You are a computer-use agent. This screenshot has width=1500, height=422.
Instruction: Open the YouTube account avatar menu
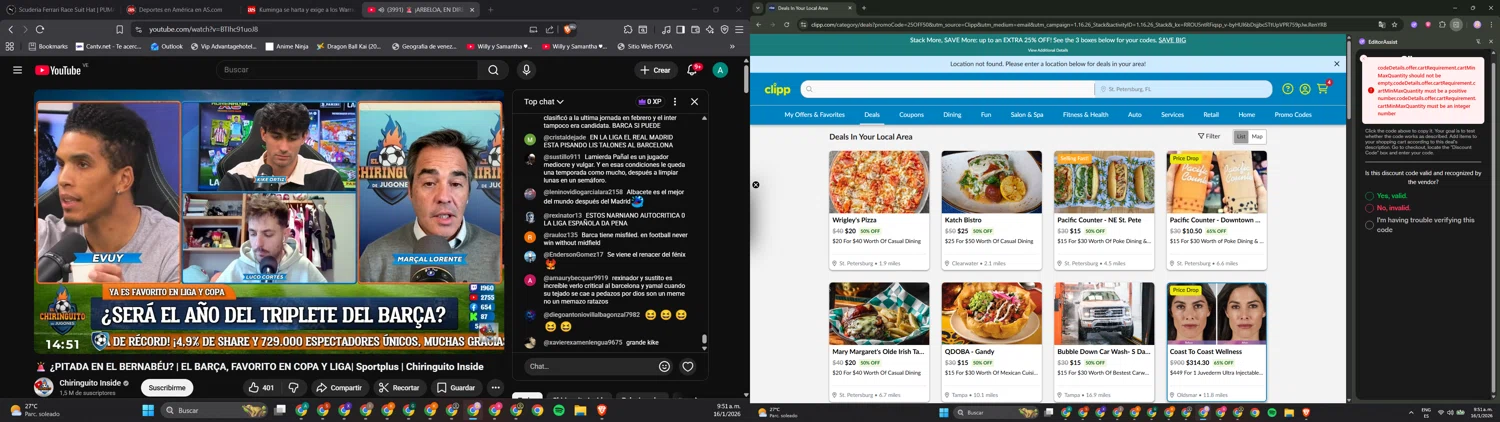click(720, 70)
